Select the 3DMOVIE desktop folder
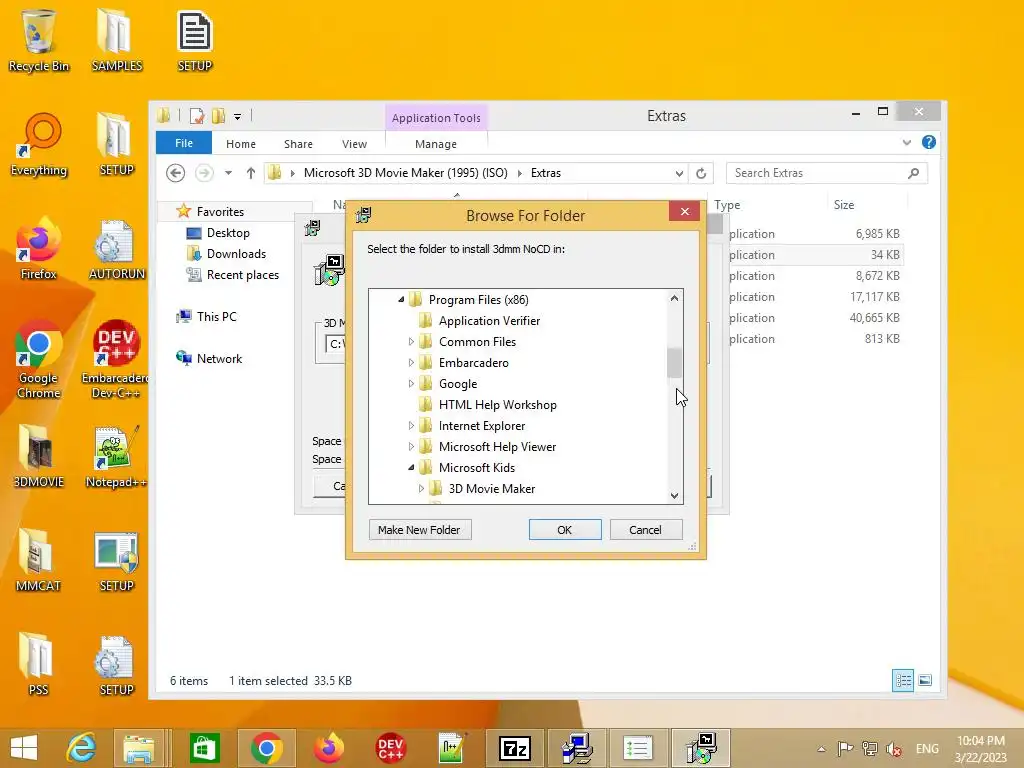 39,456
